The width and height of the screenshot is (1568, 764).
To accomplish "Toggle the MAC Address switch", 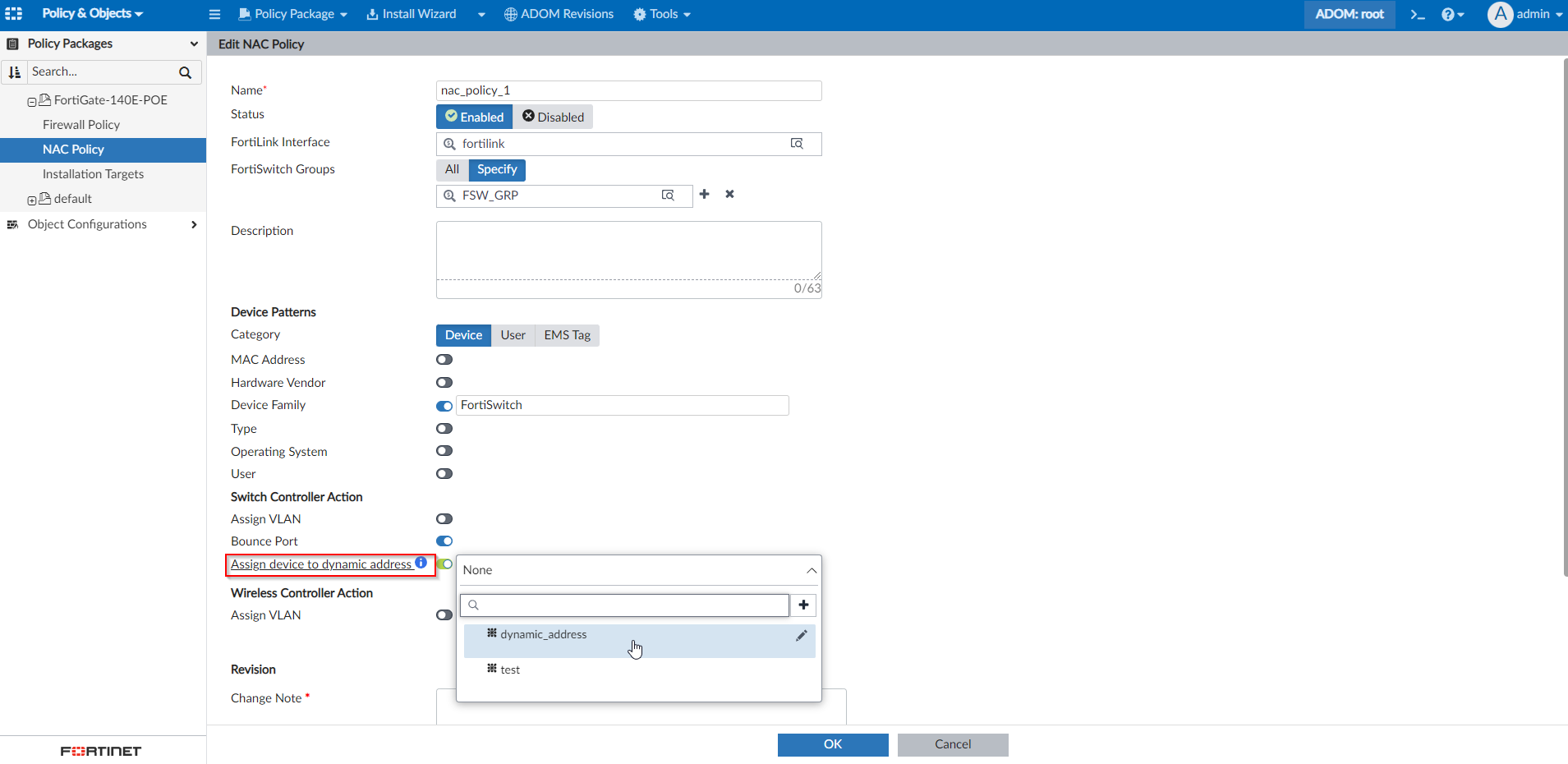I will [x=444, y=360].
